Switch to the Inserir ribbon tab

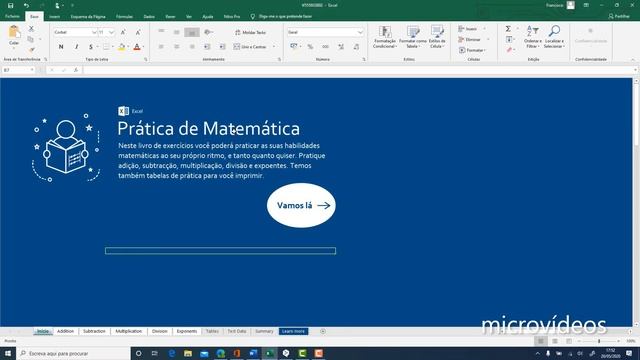(55, 17)
